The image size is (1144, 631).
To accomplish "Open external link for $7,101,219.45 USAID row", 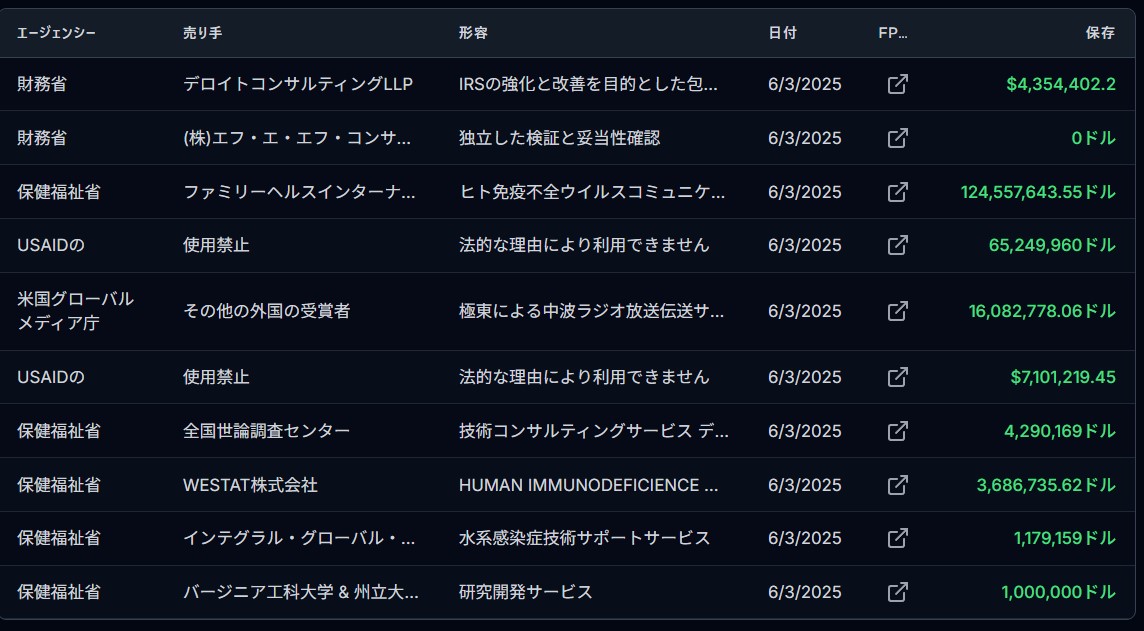I will point(897,377).
